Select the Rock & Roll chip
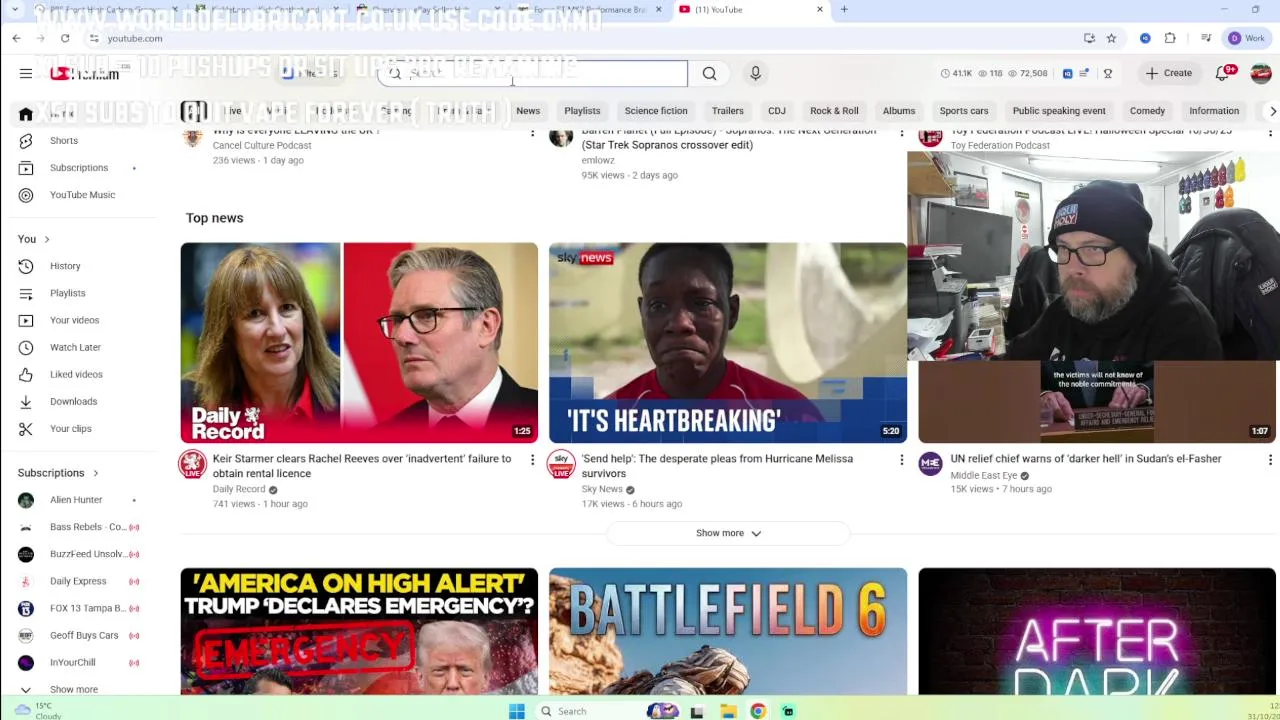1280x720 pixels. pos(834,111)
